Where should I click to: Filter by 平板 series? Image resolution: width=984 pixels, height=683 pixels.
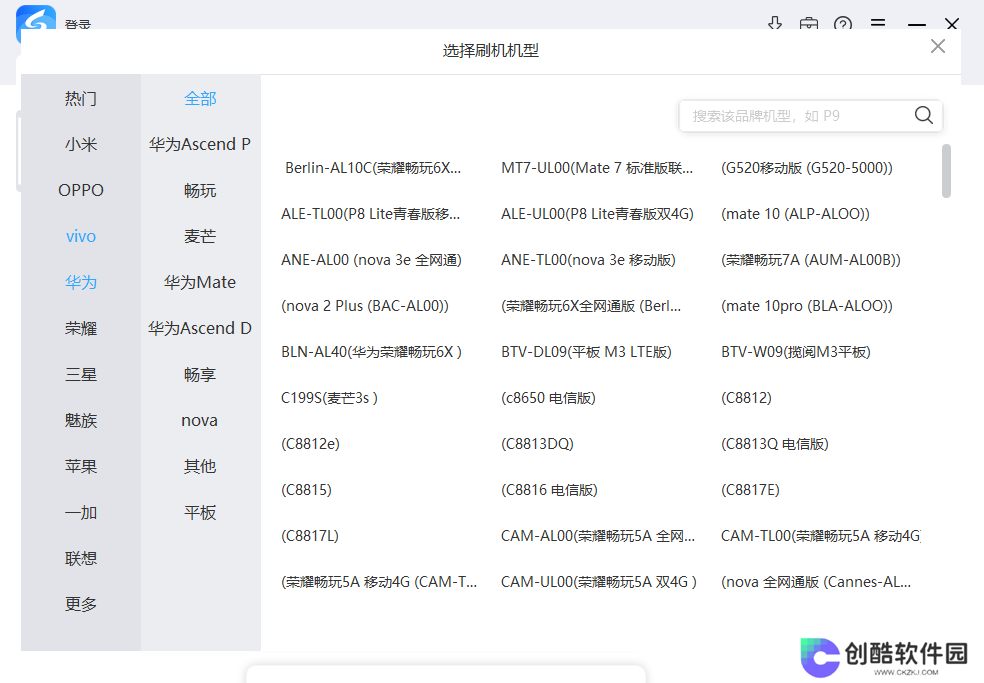click(200, 513)
